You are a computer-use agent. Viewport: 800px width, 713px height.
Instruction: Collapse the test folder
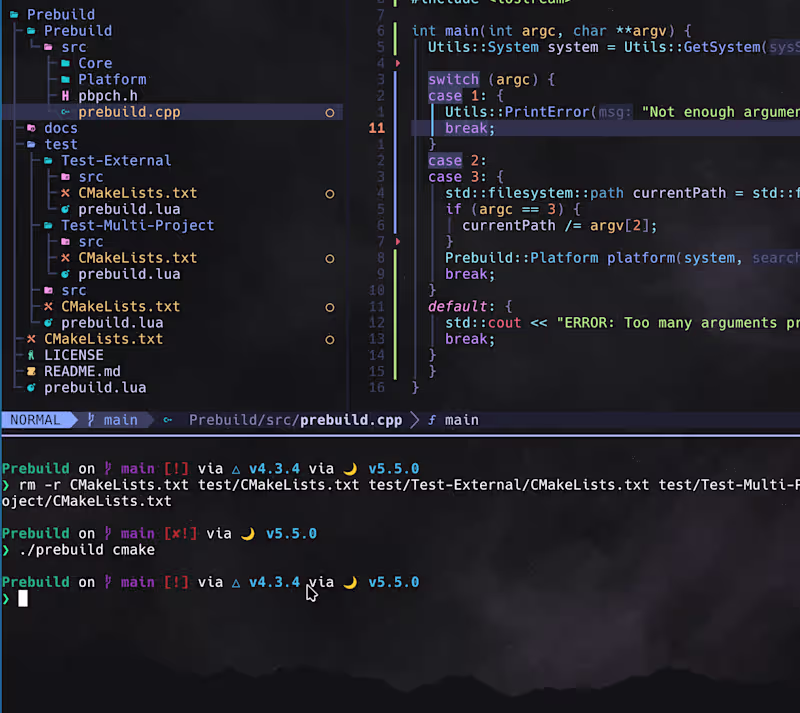pyautogui.click(x=31, y=144)
